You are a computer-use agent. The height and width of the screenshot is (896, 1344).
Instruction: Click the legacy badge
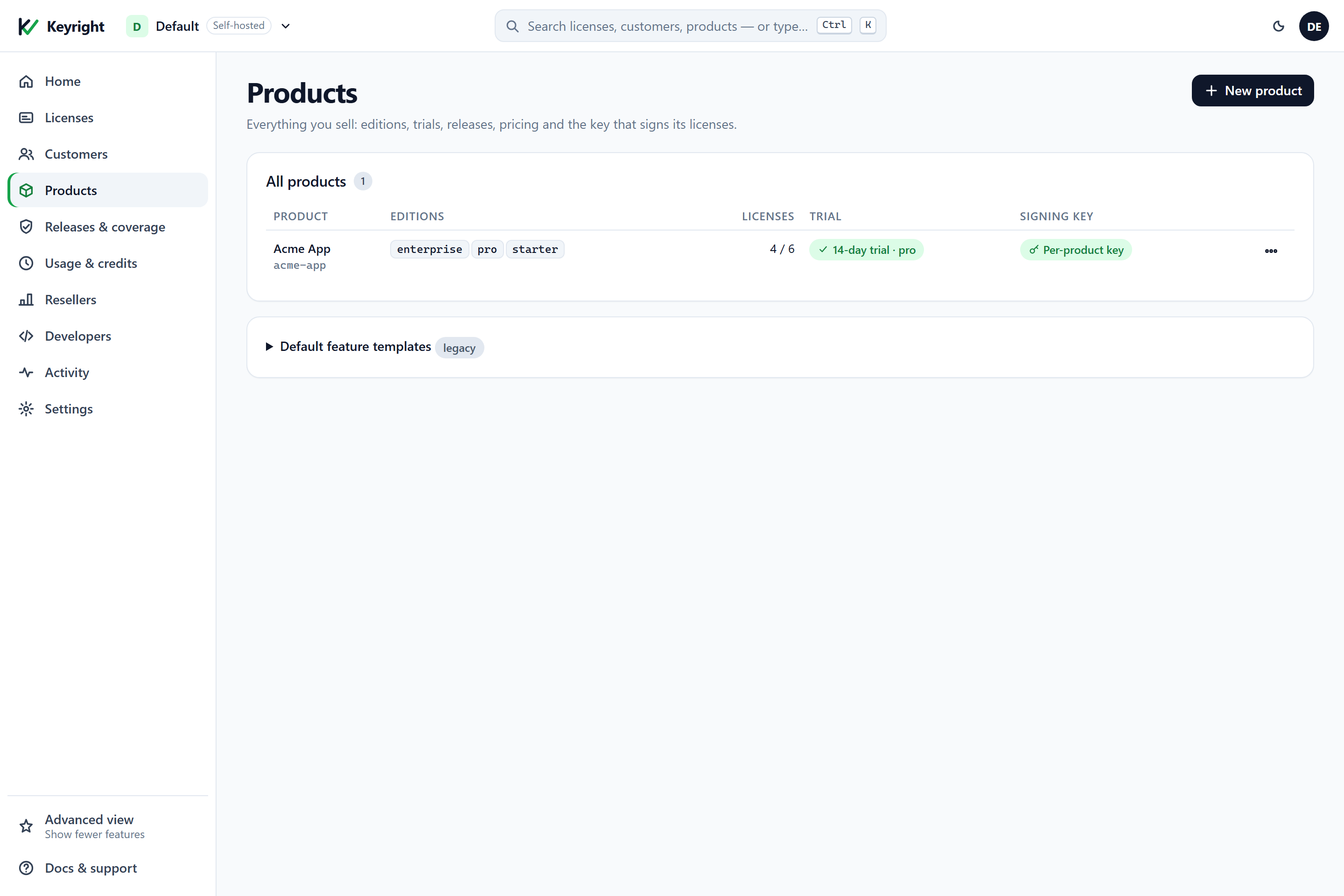(459, 348)
